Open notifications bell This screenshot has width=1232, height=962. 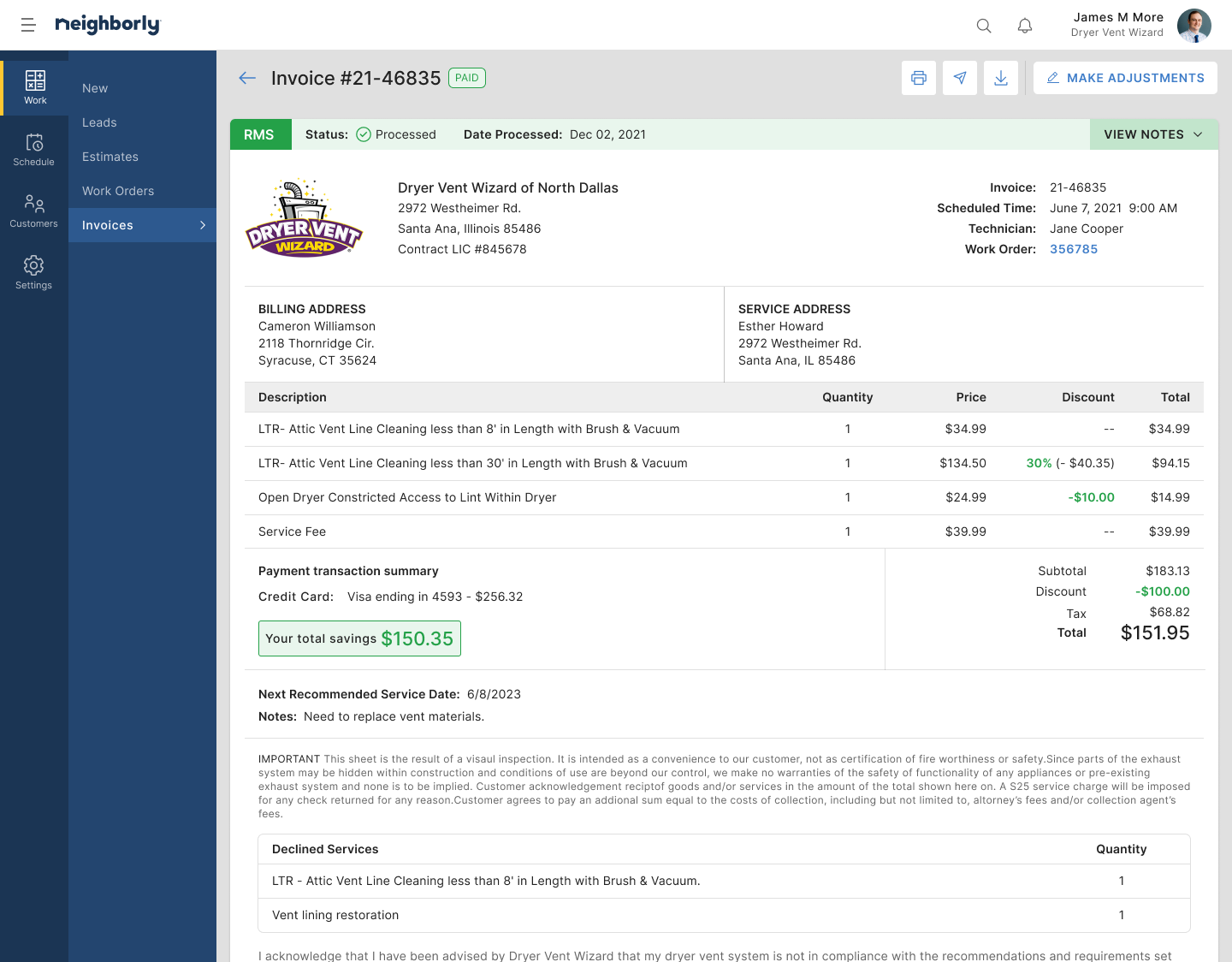click(x=1025, y=26)
